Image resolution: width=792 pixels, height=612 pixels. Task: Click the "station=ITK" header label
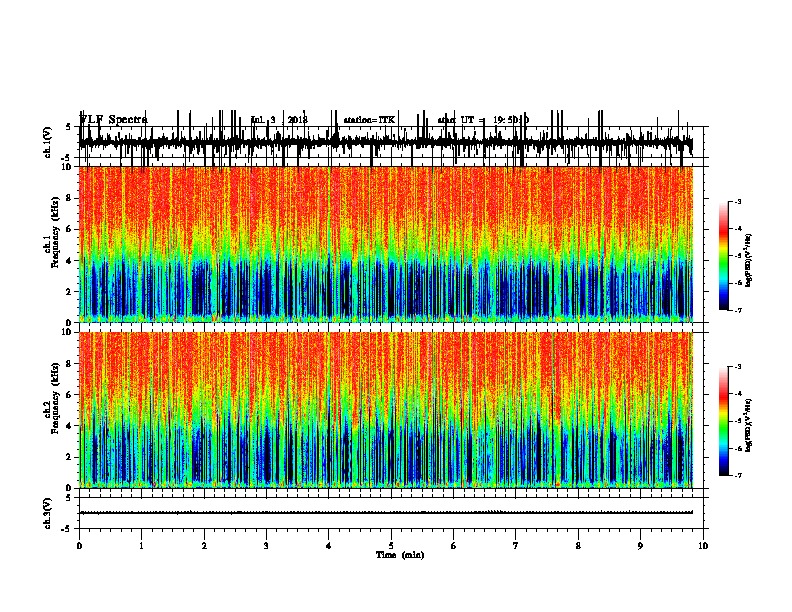[x=369, y=120]
